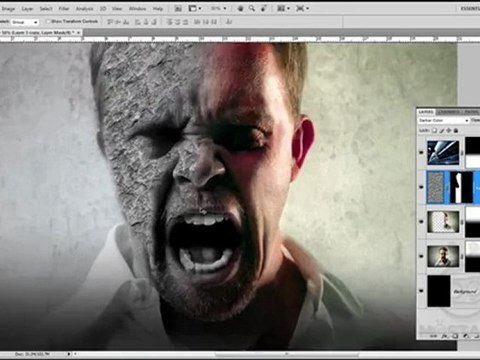Open the Filter menu
This screenshot has height=360, width=480.
tap(64, 9)
